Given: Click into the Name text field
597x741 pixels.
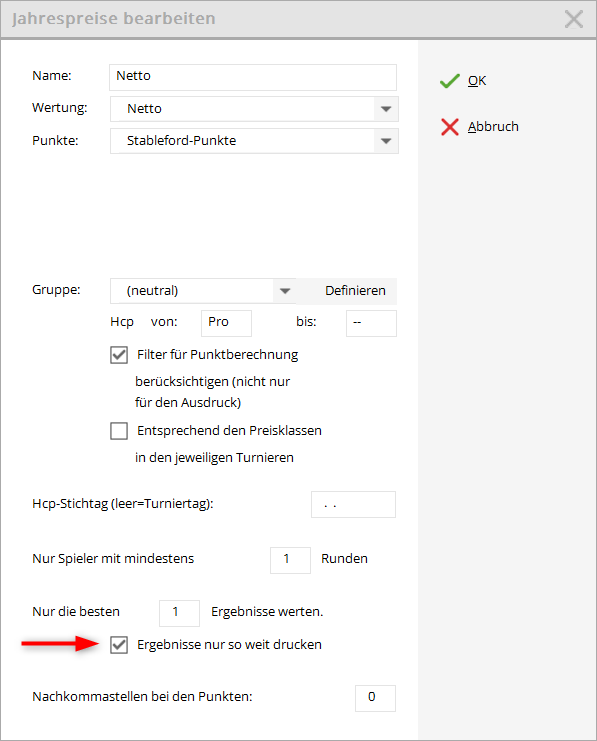Looking at the screenshot, I should (253, 77).
